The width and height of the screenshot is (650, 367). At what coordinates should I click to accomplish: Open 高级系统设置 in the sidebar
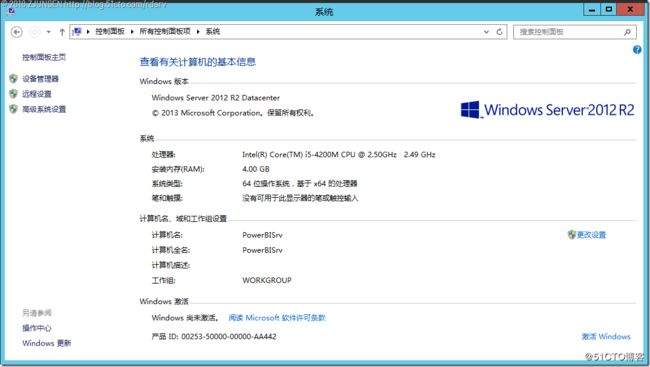click(x=44, y=109)
